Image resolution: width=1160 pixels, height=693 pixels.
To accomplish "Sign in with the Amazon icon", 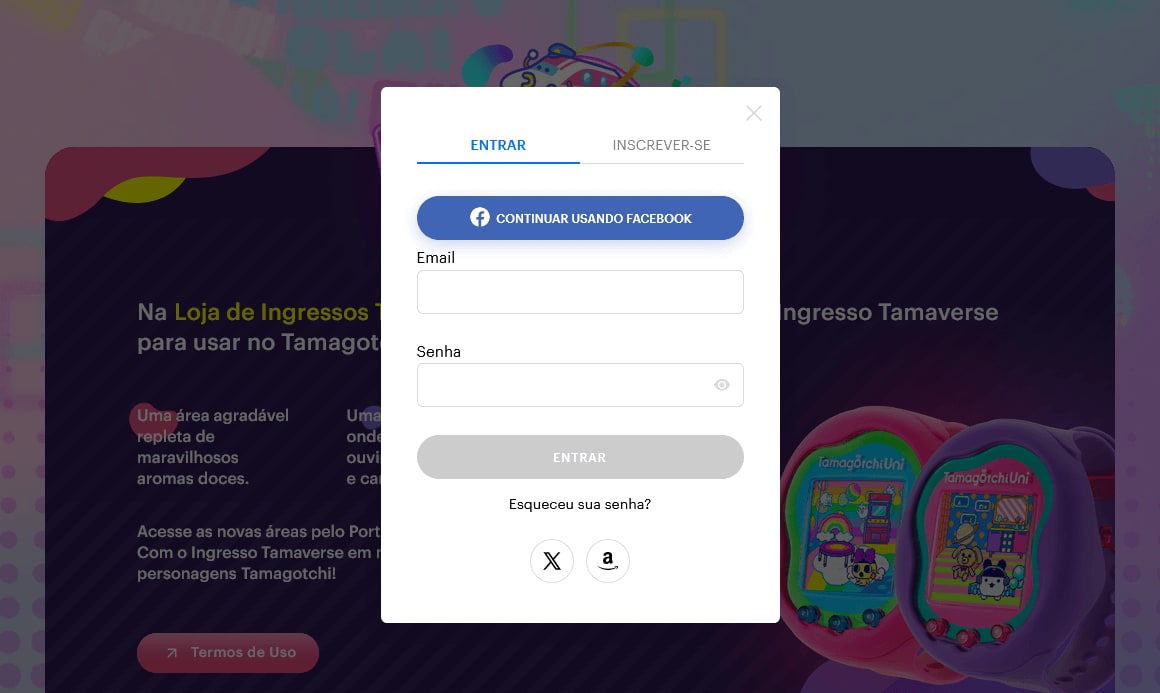I will tap(608, 561).
